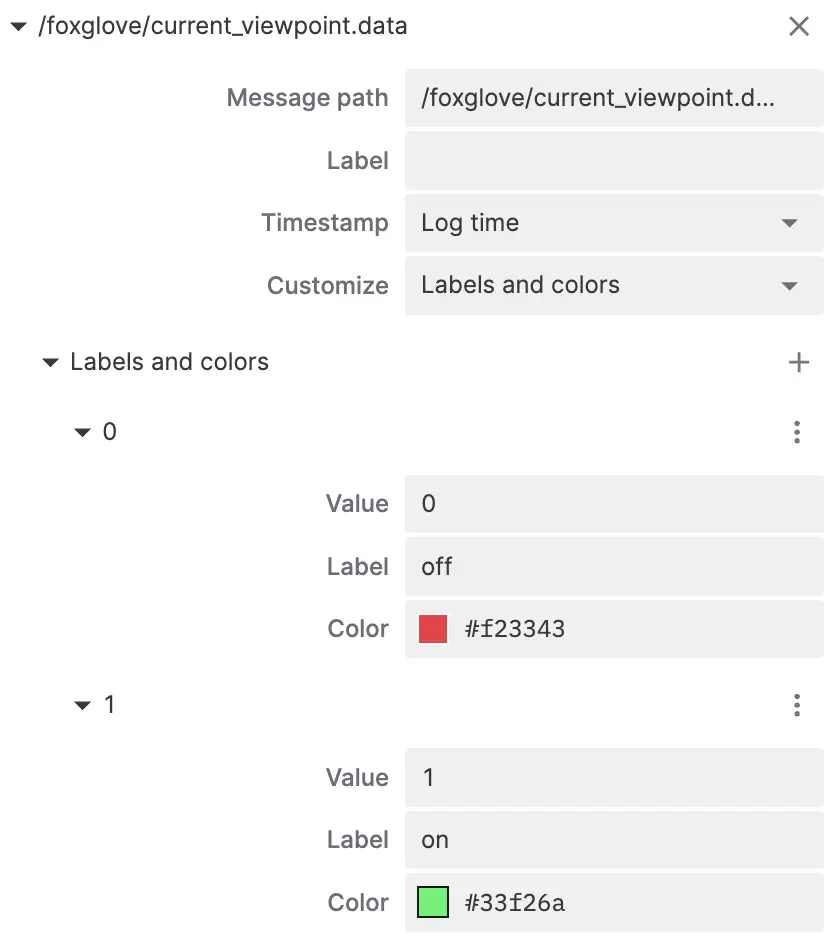This screenshot has width=829, height=938.
Task: Collapse the /foxglove/current_viewpoint.data section
Action: point(17,27)
